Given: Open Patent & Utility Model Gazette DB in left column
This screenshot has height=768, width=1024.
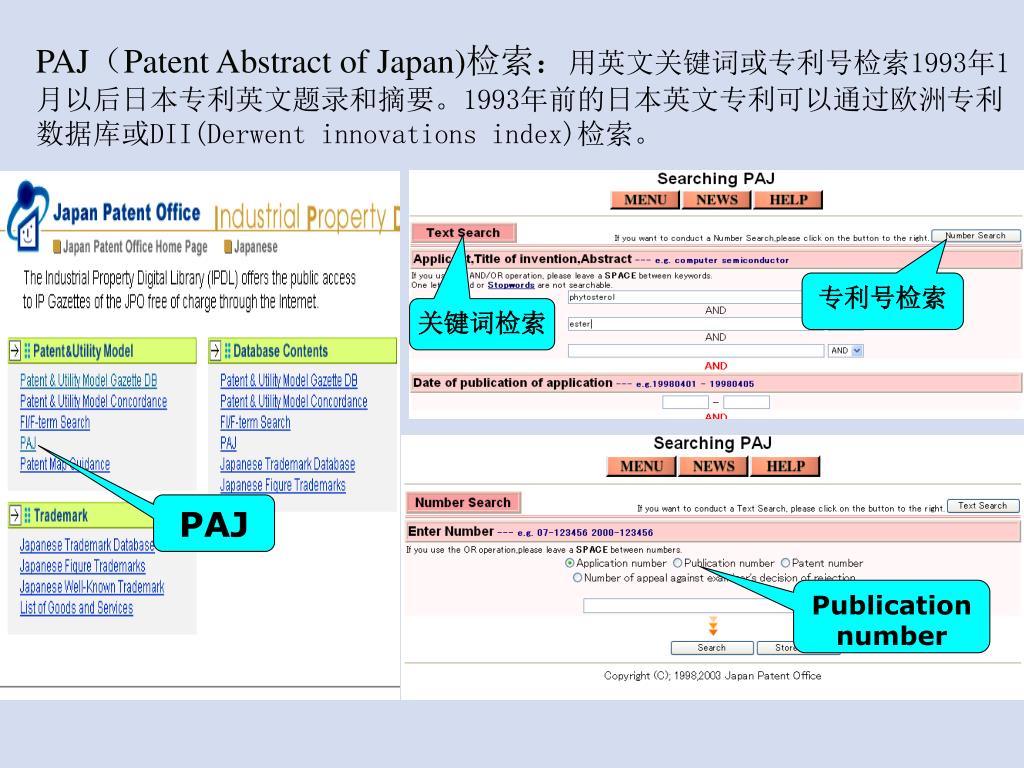Looking at the screenshot, I should (x=89, y=380).
